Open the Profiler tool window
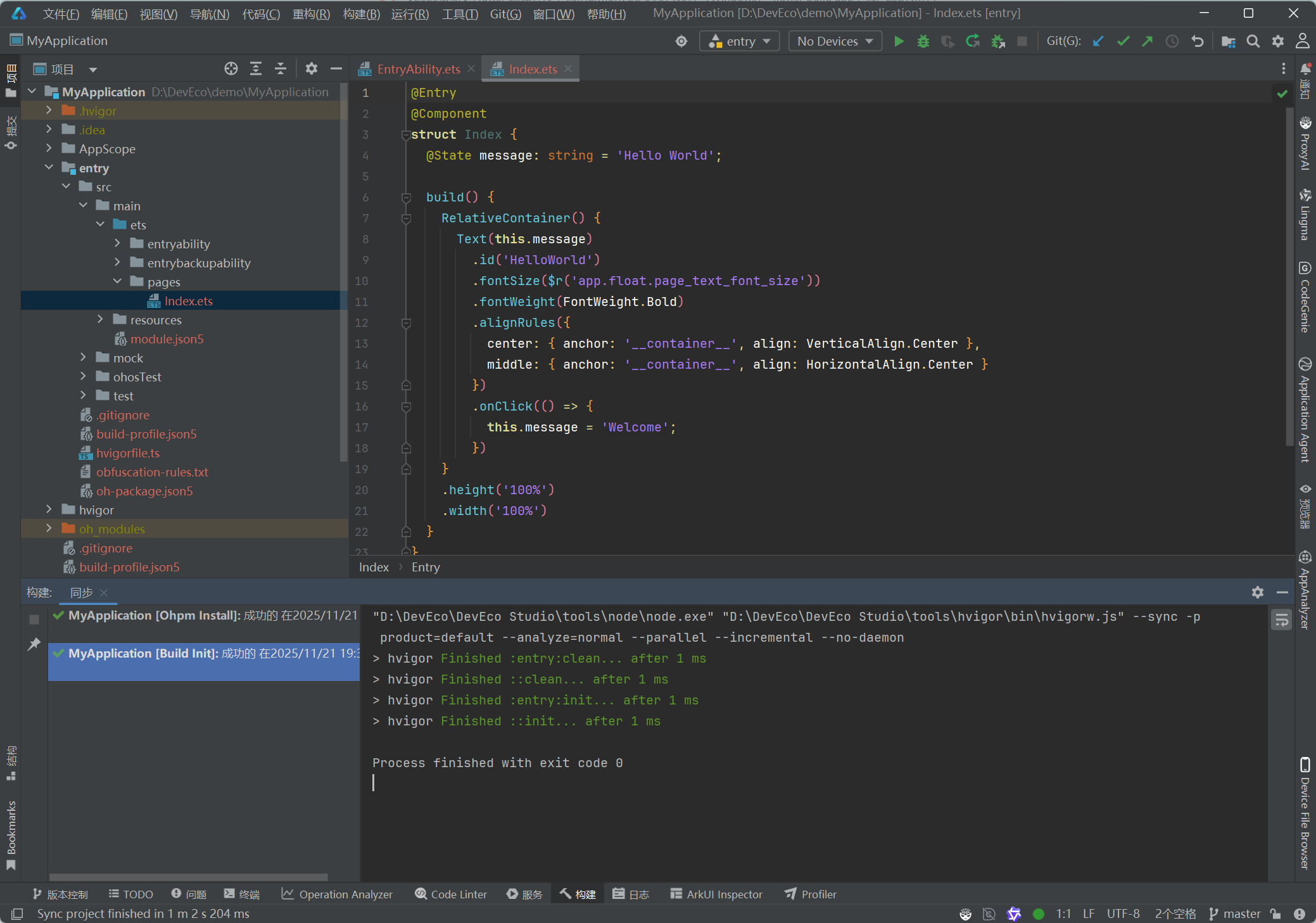Viewport: 1316px width, 923px height. click(x=810, y=894)
